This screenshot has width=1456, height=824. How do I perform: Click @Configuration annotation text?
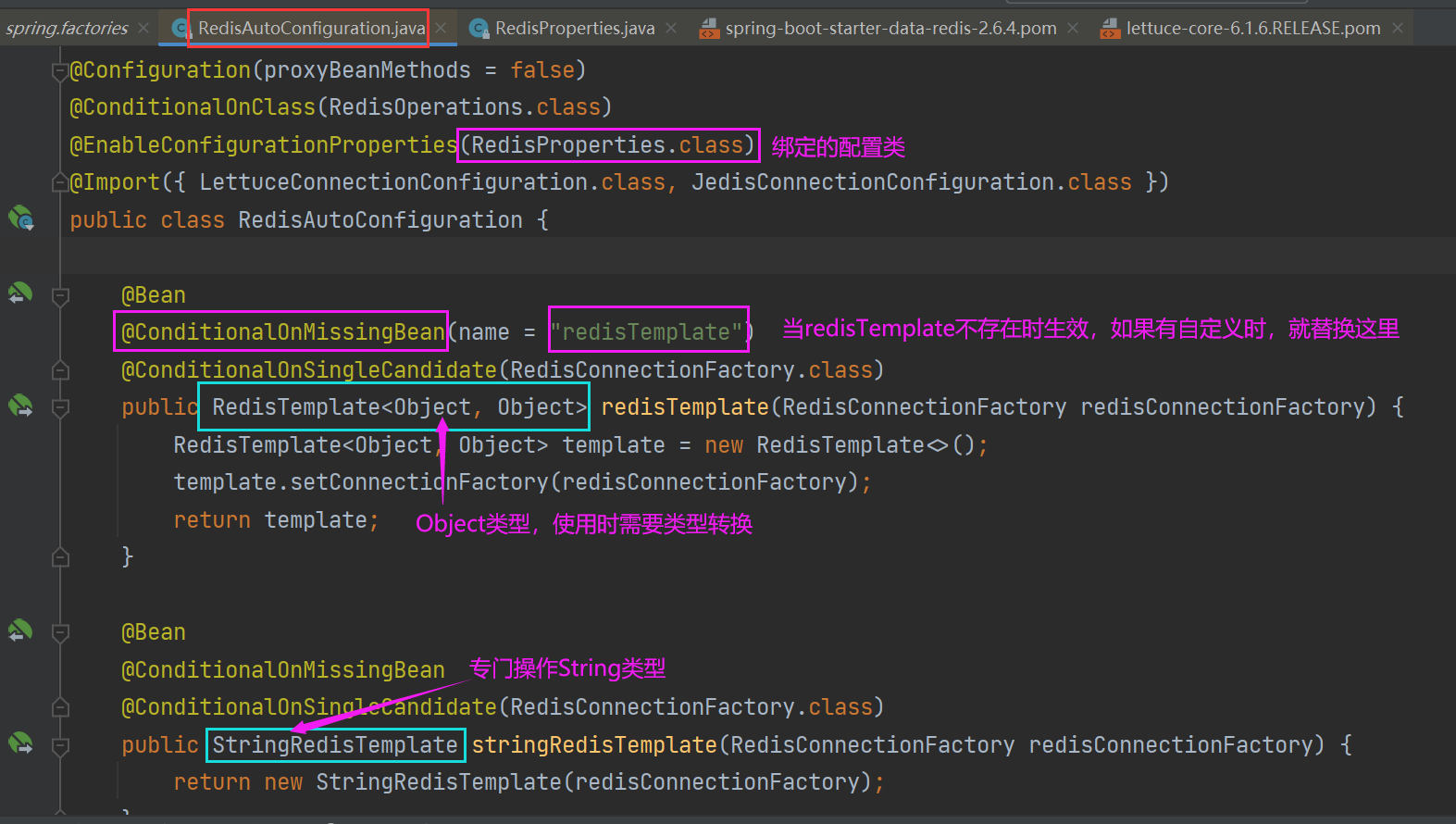(x=160, y=70)
